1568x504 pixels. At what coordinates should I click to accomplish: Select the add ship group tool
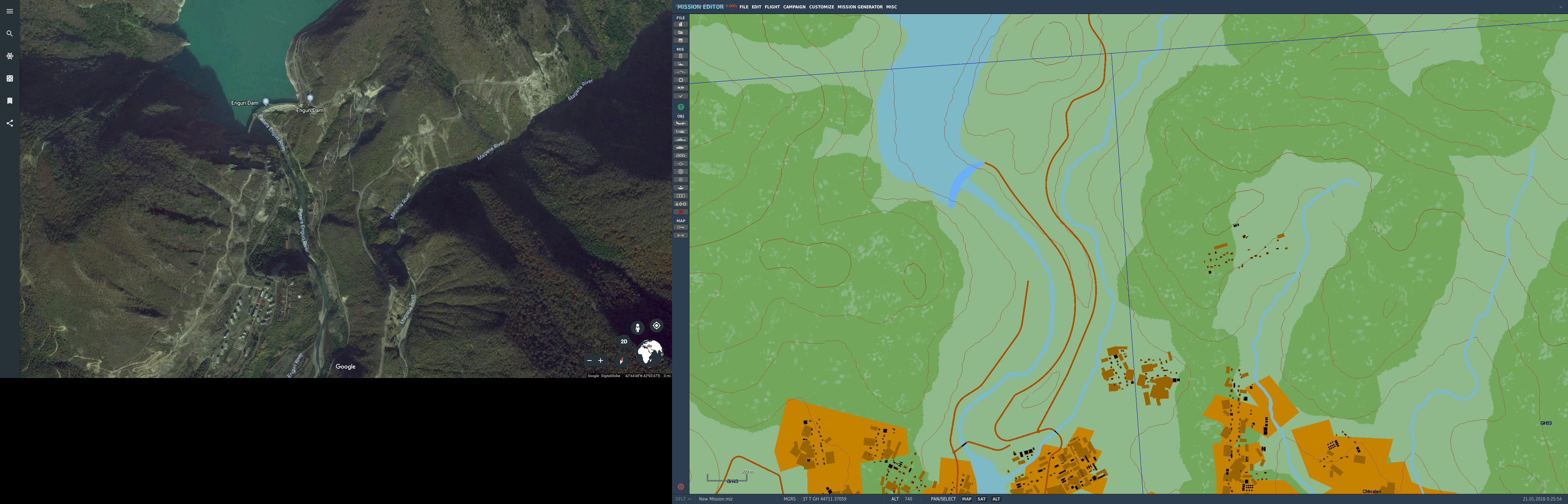680,139
